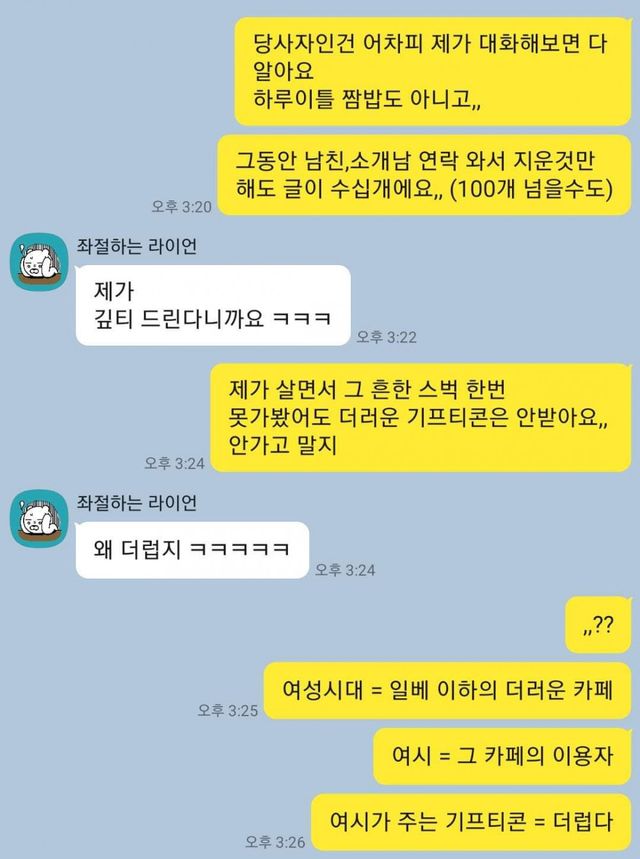This screenshot has height=859, width=640.
Task: Tap the bubble 여시 = 그 카페의 이용자
Action: (x=502, y=756)
